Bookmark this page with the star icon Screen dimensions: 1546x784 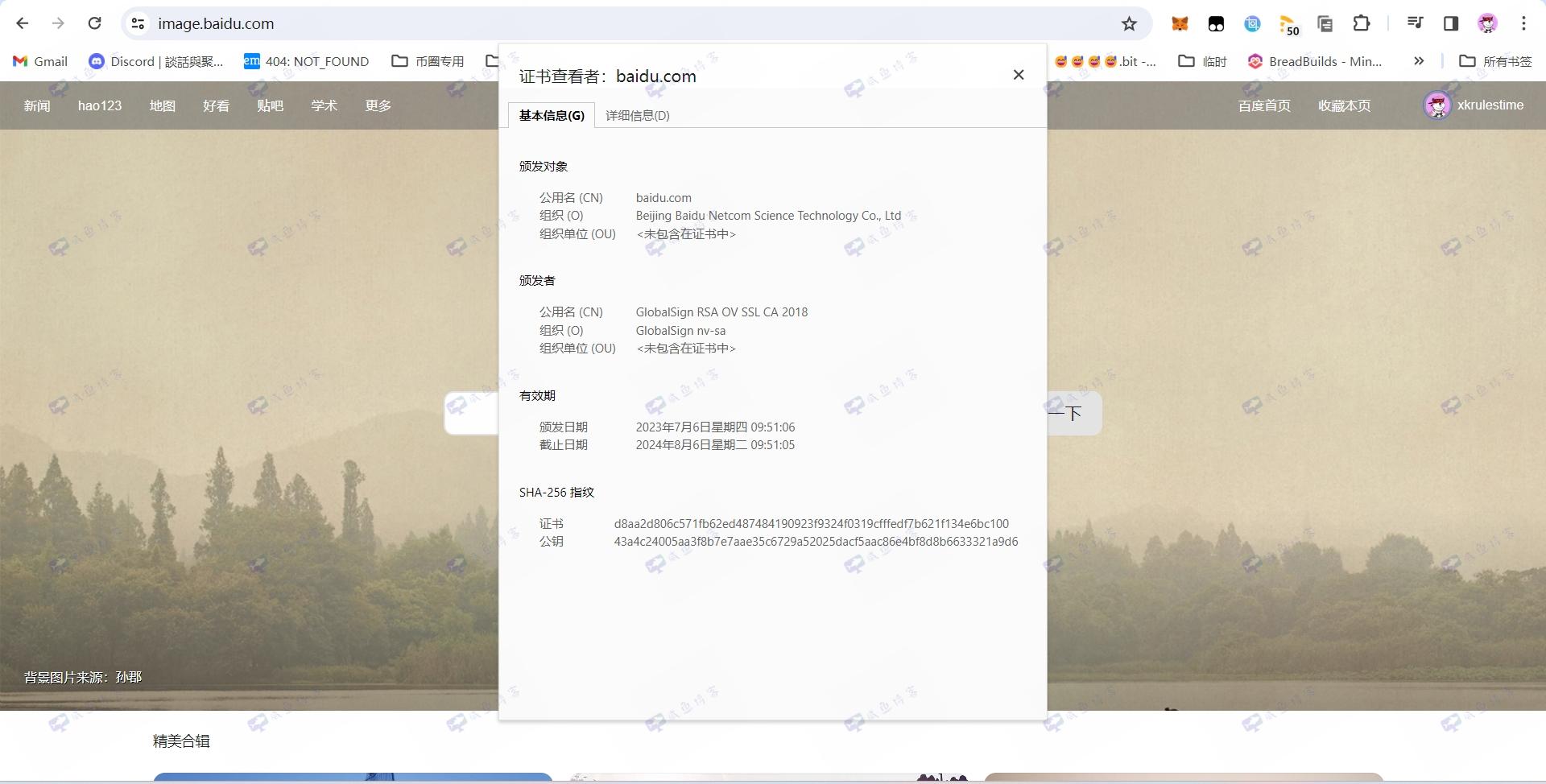click(x=1129, y=23)
